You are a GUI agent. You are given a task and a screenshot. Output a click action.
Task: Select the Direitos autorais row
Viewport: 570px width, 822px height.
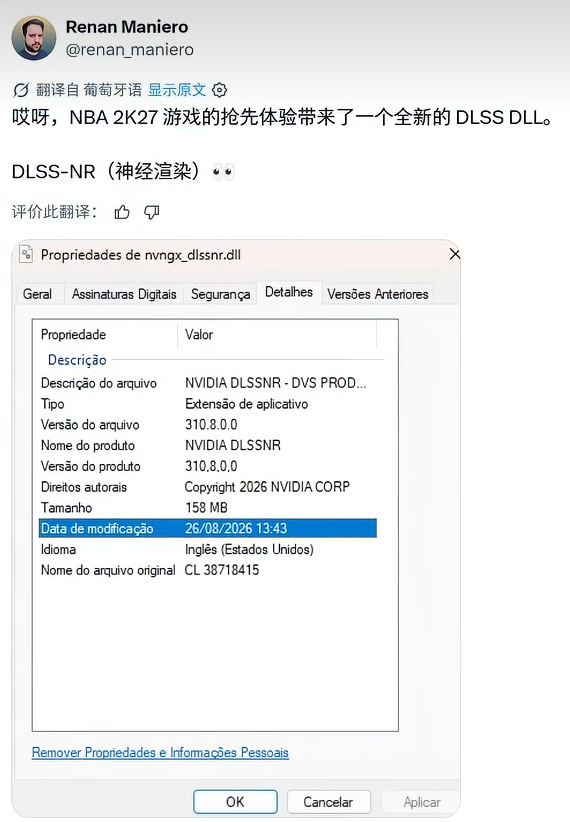[208, 487]
